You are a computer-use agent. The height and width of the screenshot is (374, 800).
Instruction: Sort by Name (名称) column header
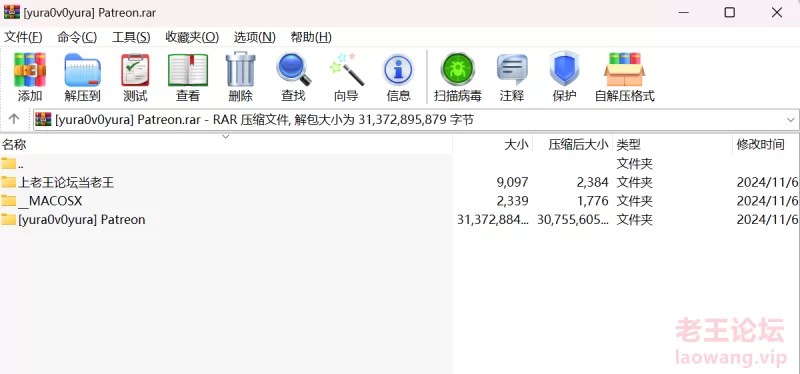[226, 144]
